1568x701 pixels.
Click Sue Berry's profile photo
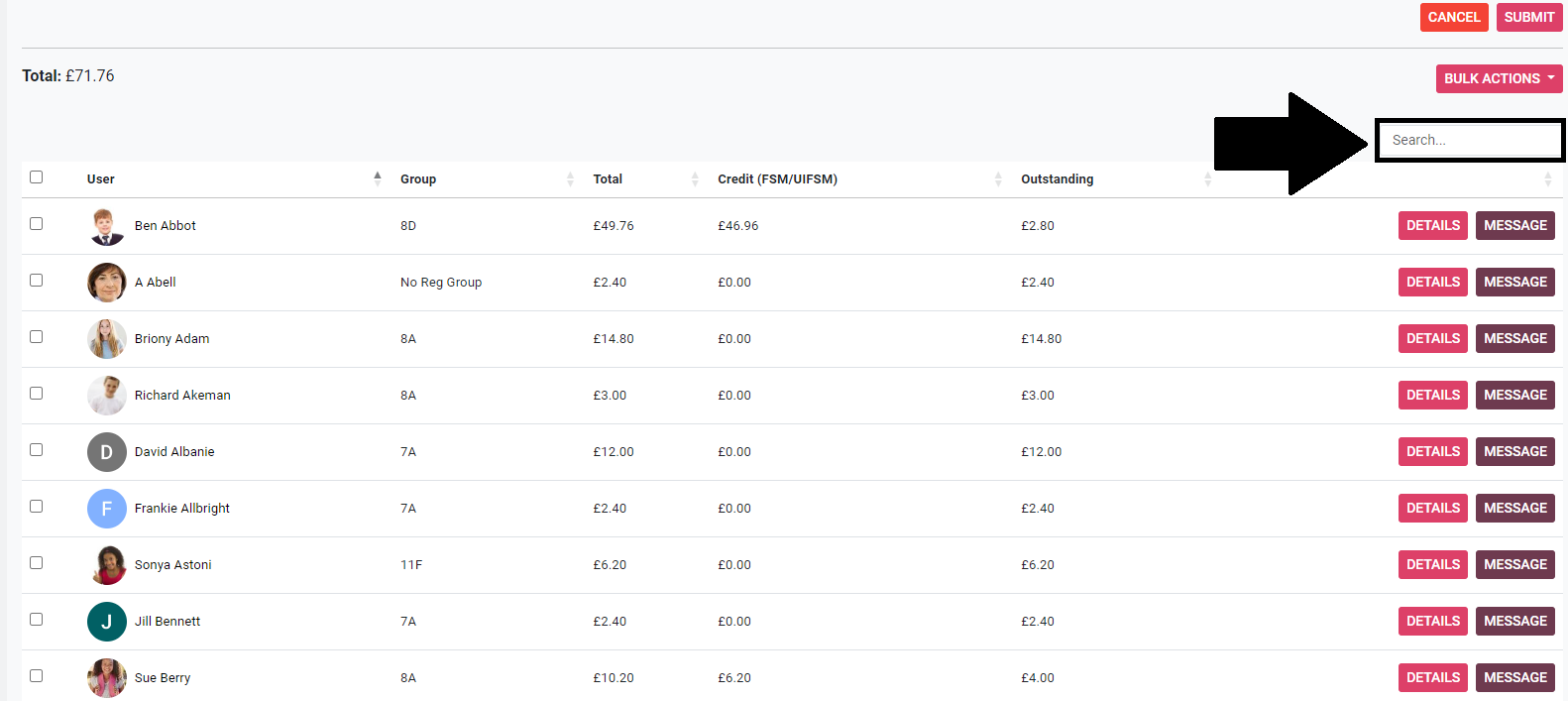(x=107, y=678)
